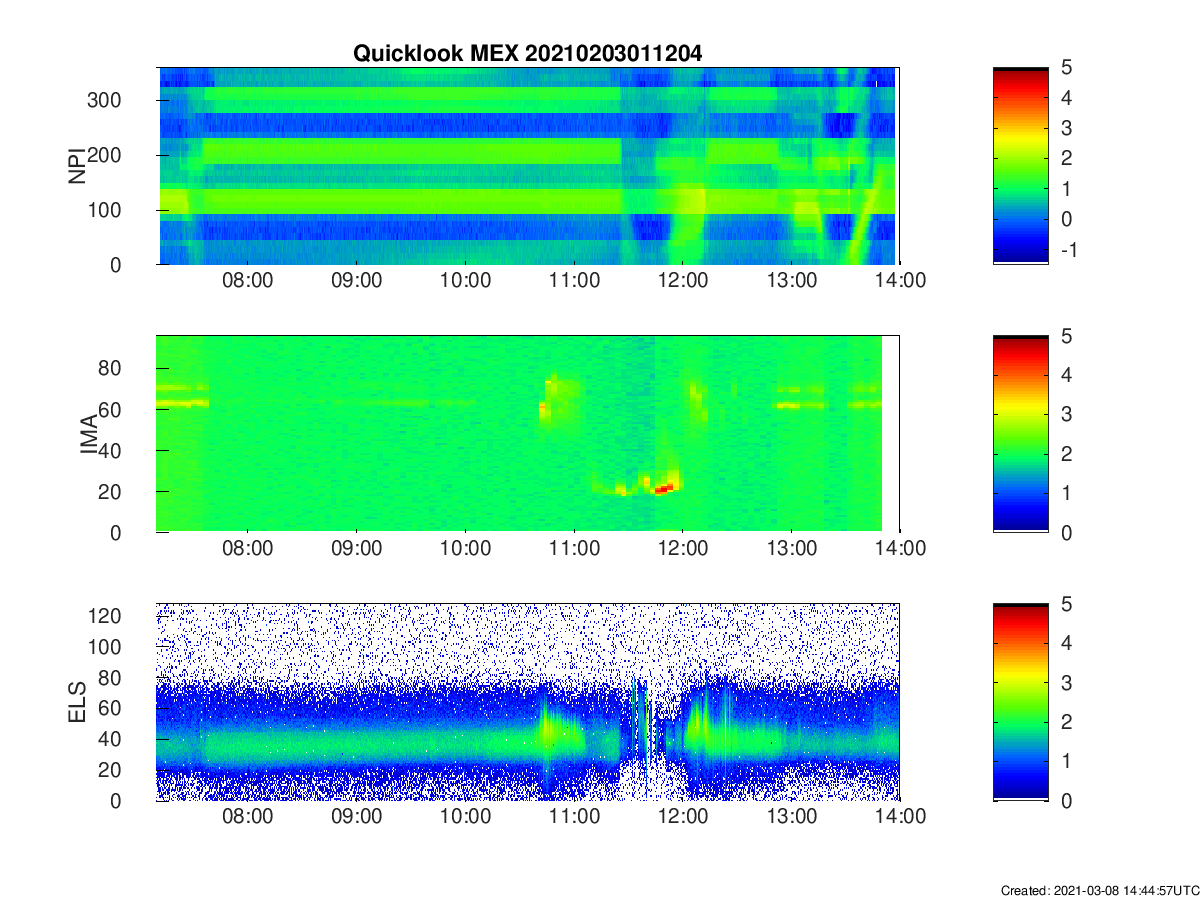Click the 4 label on the ELS color bar
The height and width of the screenshot is (900, 1200).
point(1066,643)
